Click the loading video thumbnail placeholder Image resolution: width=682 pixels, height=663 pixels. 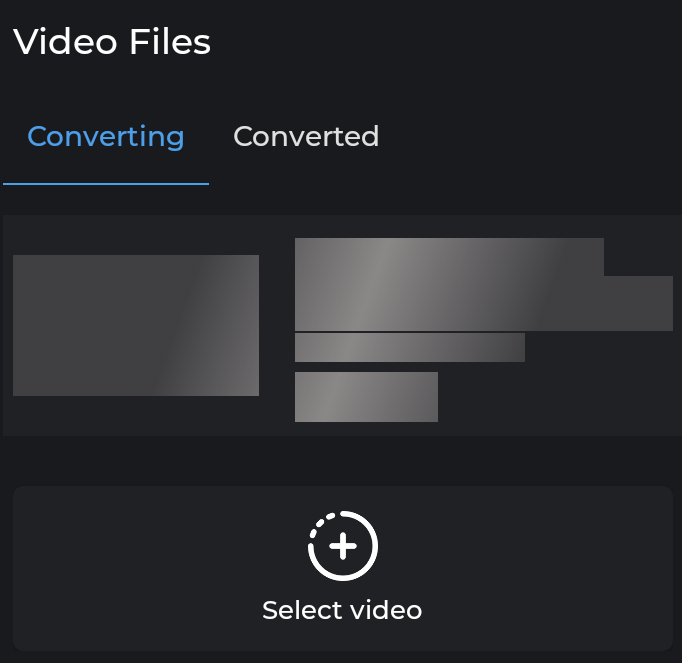(x=136, y=325)
